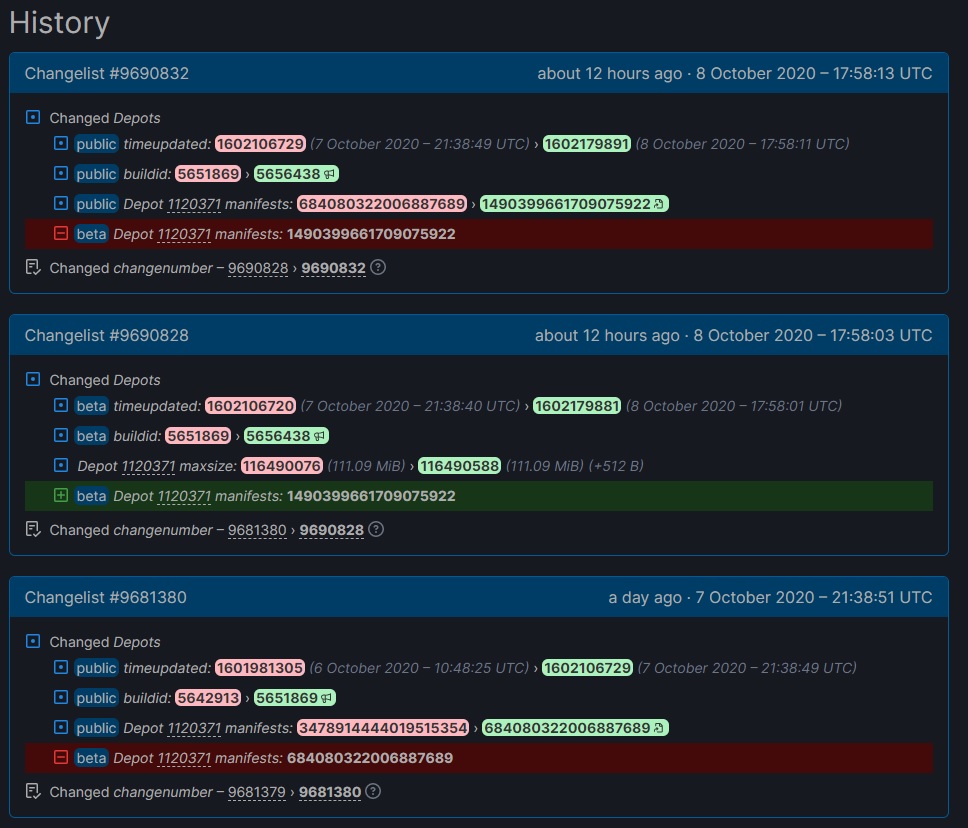The height and width of the screenshot is (828, 968).
Task: Click the megaphone icon after beta buildid 5656438
Action: point(320,436)
